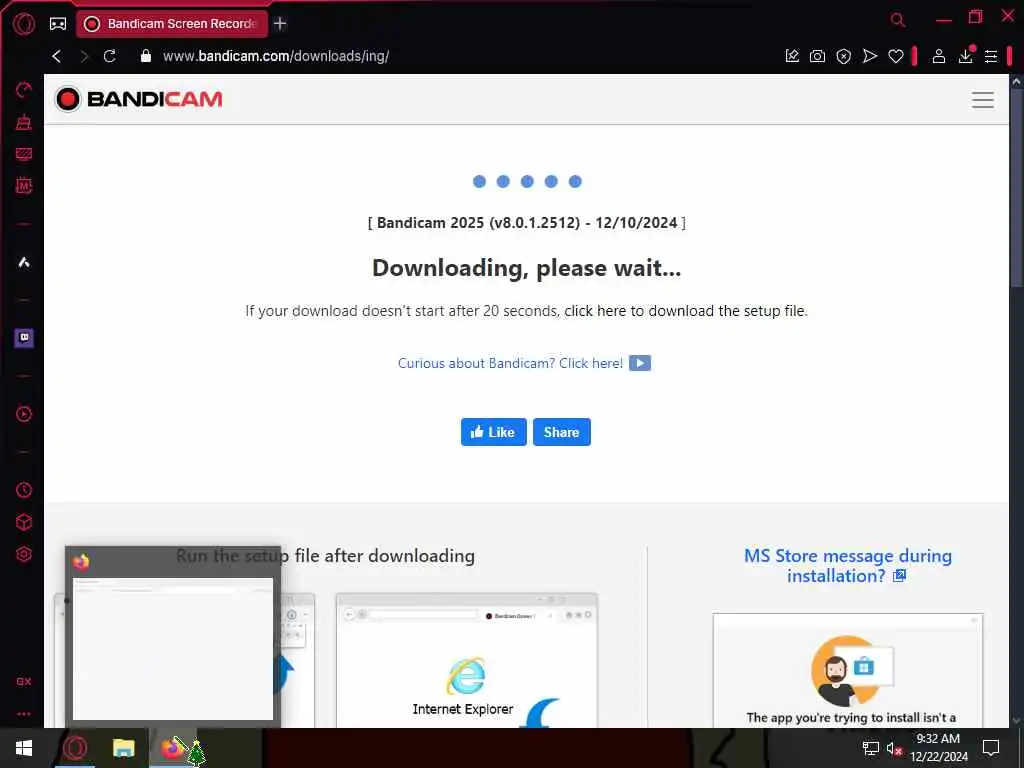
Task: Open the pinboard edit icon in toolbar
Action: pyautogui.click(x=792, y=56)
